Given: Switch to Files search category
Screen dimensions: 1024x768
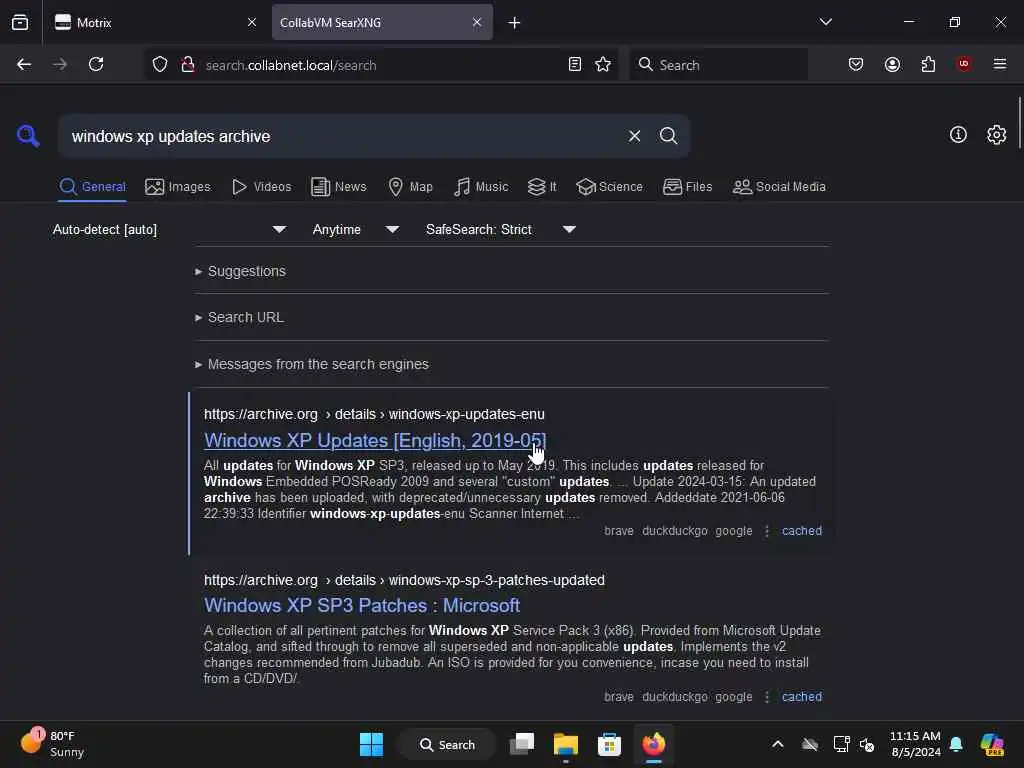Looking at the screenshot, I should point(687,187).
